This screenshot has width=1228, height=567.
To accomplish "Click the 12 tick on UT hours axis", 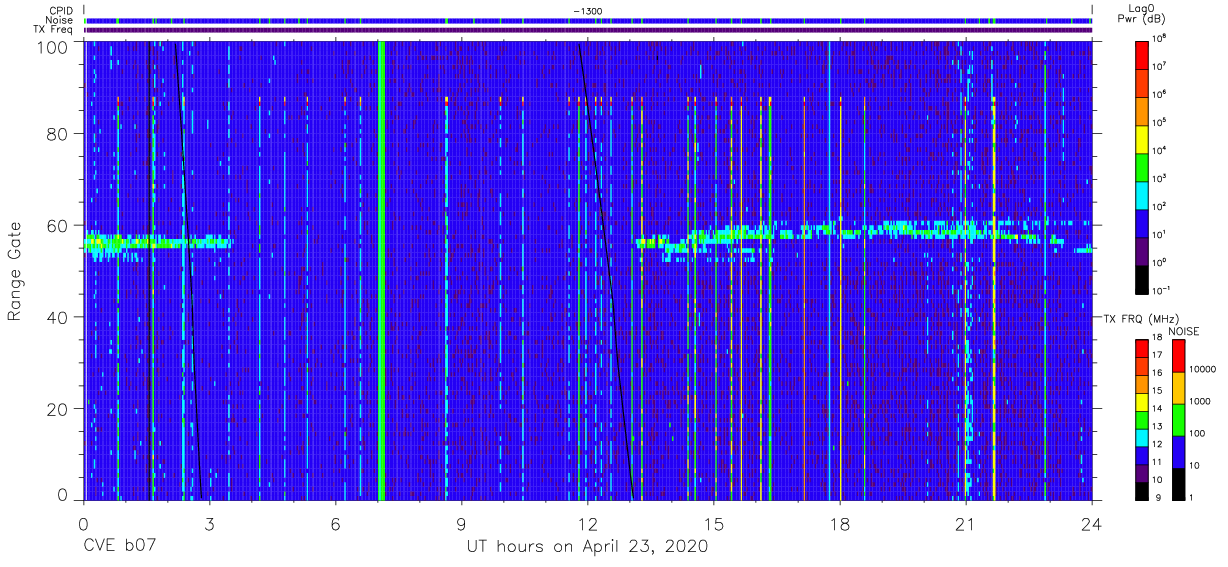I will (x=587, y=524).
